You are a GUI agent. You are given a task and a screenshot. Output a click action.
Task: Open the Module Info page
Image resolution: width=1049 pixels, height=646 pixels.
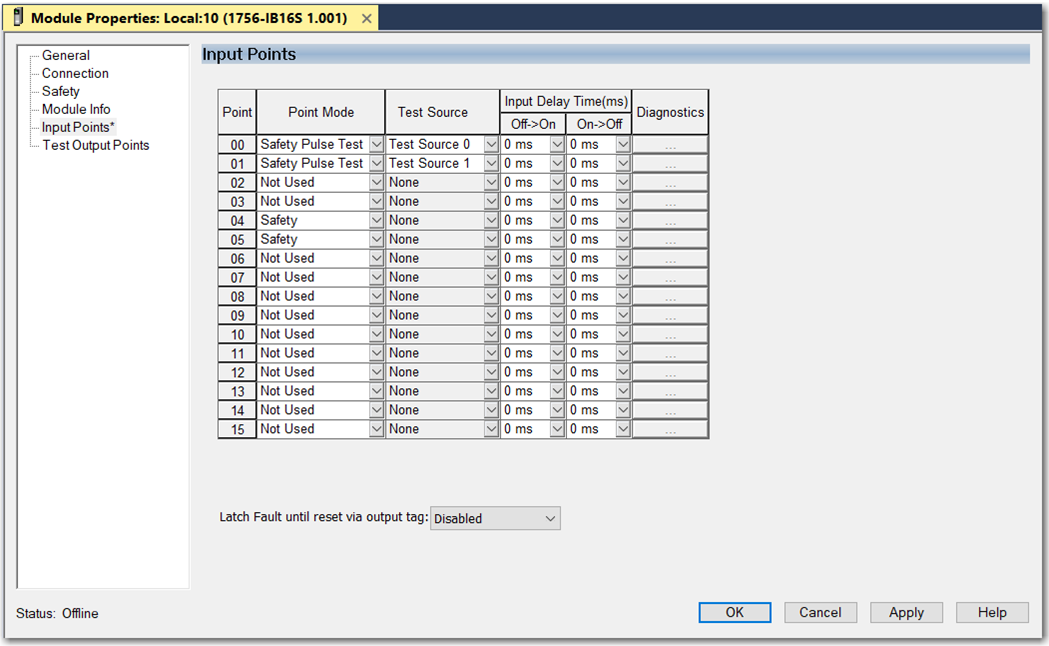(76, 109)
